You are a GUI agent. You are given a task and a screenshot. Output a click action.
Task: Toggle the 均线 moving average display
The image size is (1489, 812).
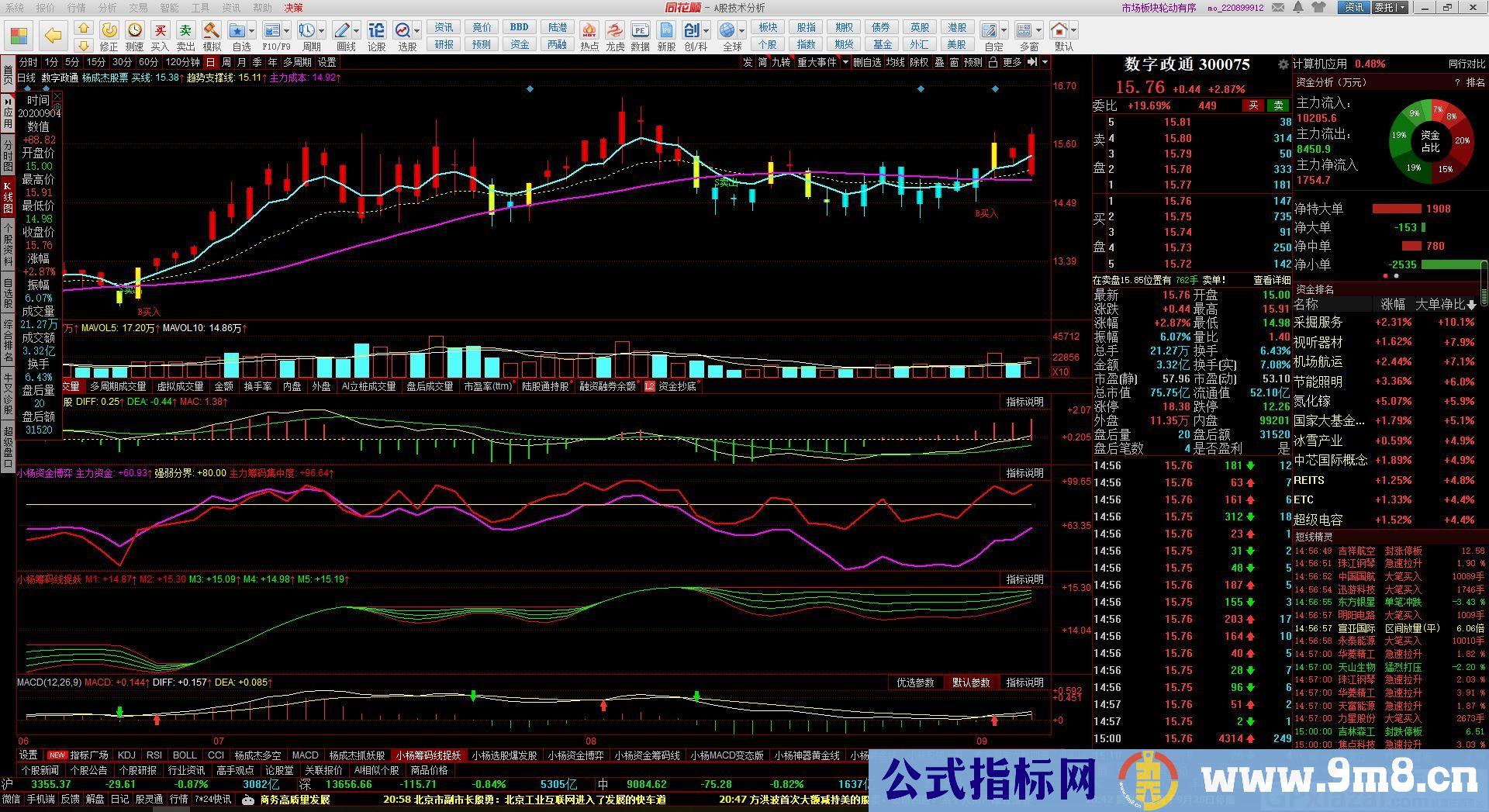point(896,62)
